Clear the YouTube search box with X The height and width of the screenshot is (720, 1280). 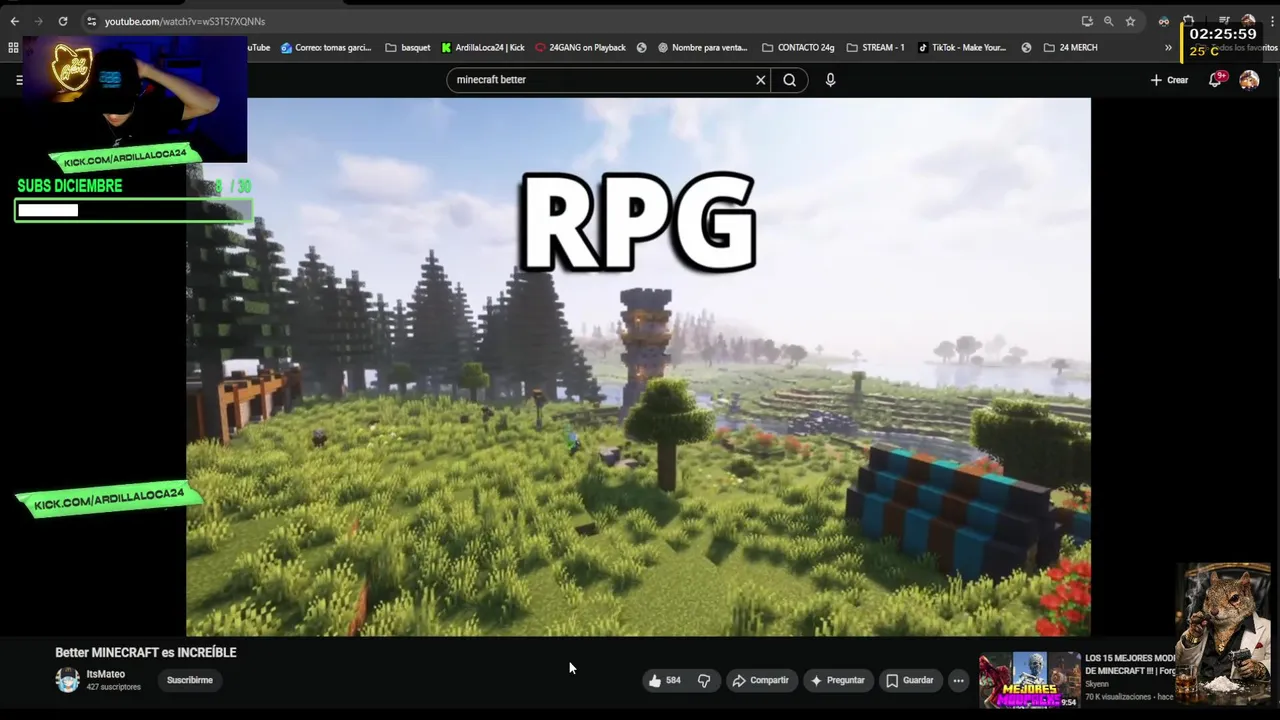click(x=760, y=80)
